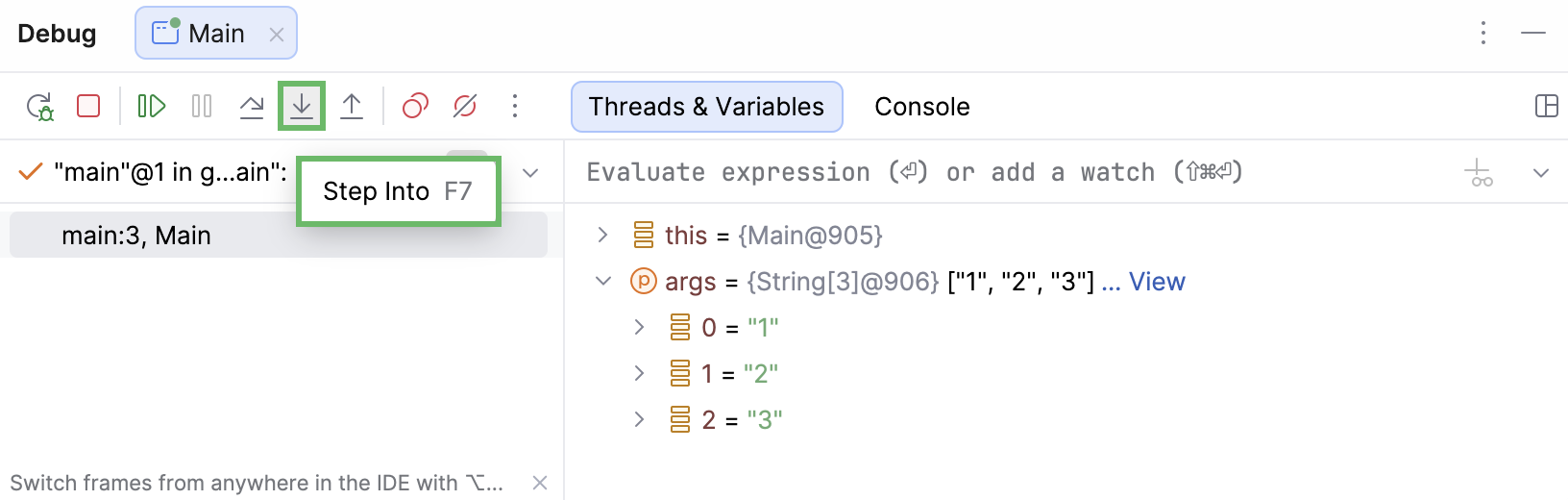Expand the 'this' variable node
The image size is (1568, 500).
[602, 236]
